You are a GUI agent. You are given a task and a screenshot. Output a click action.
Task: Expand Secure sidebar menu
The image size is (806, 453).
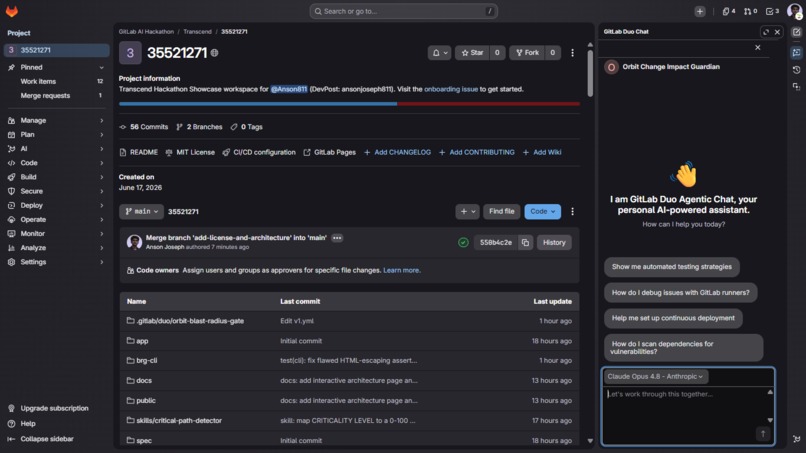click(56, 191)
